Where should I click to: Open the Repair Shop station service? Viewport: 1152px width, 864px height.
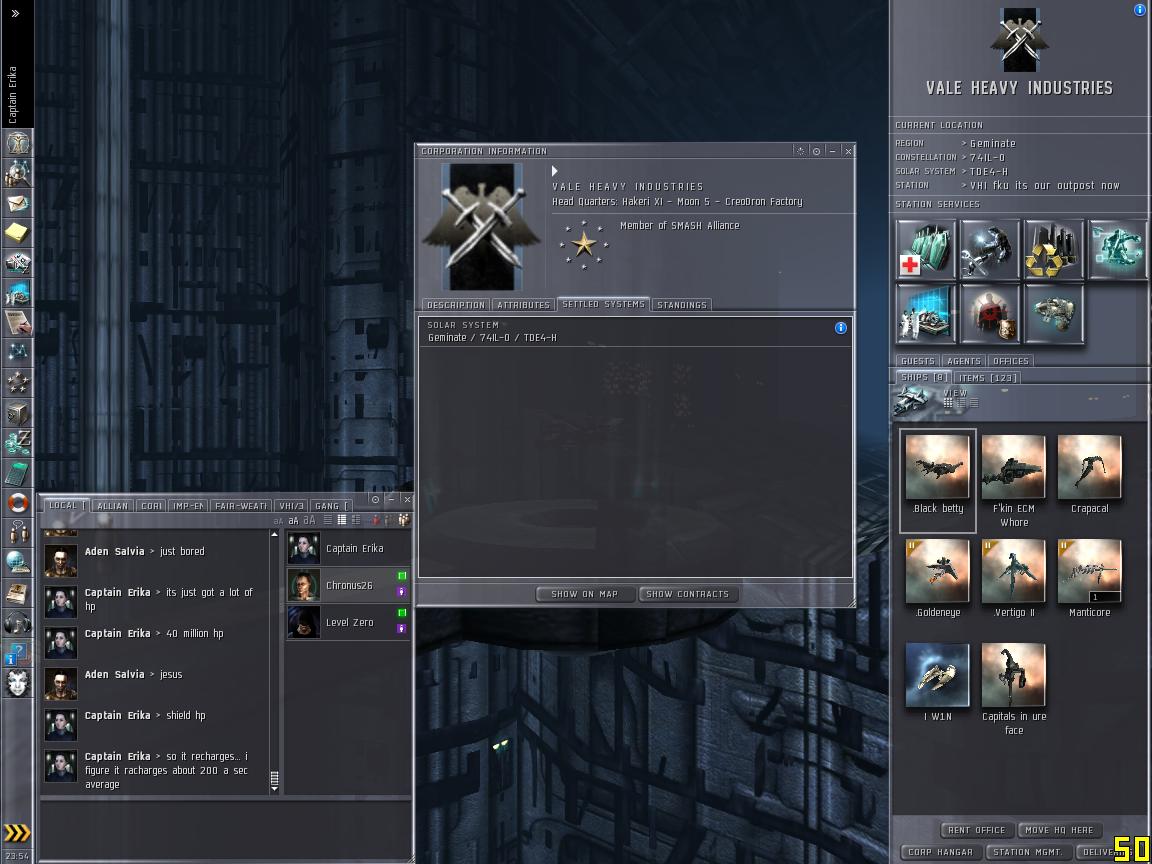pos(990,250)
